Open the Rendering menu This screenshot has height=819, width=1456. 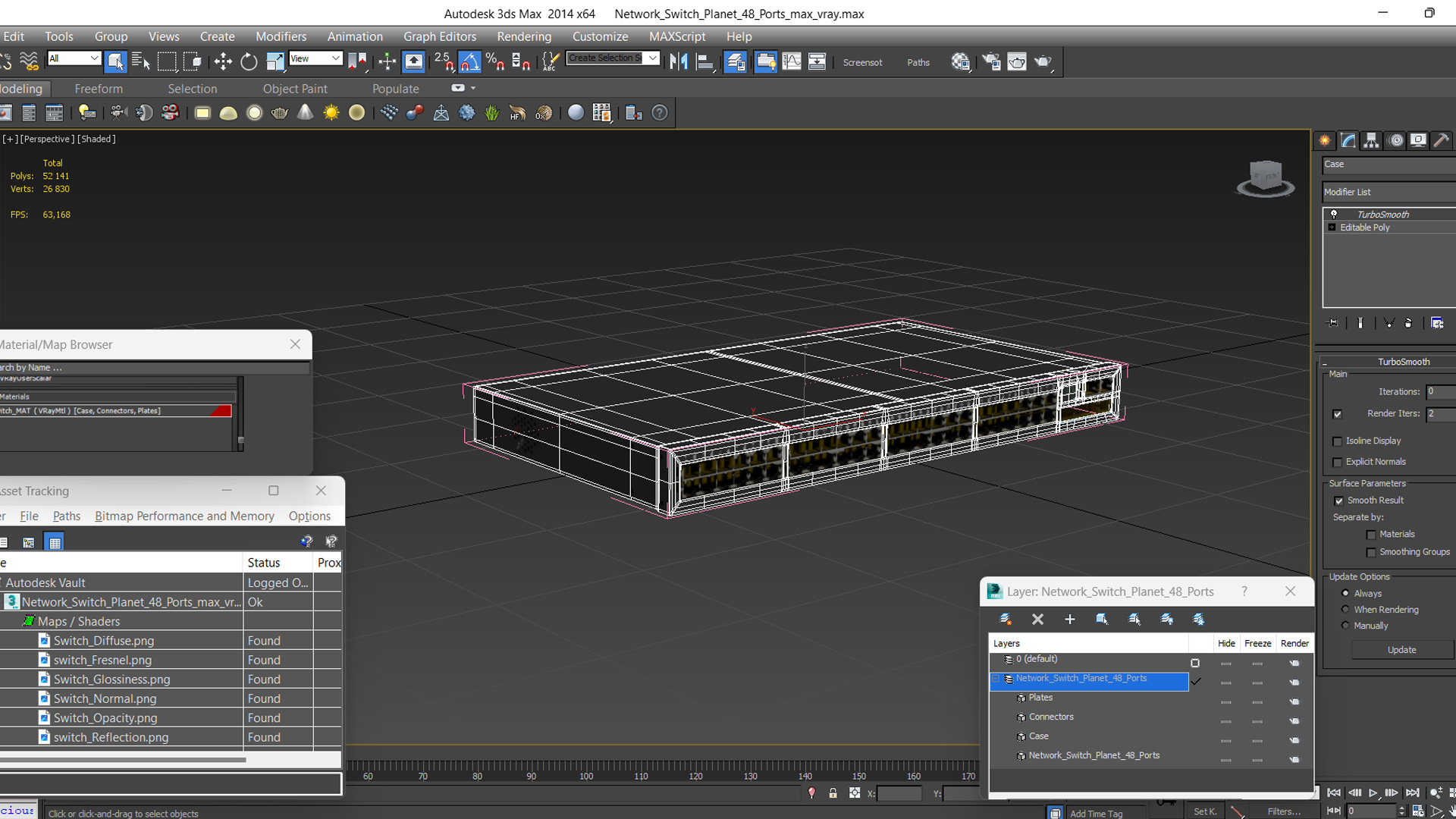[524, 36]
